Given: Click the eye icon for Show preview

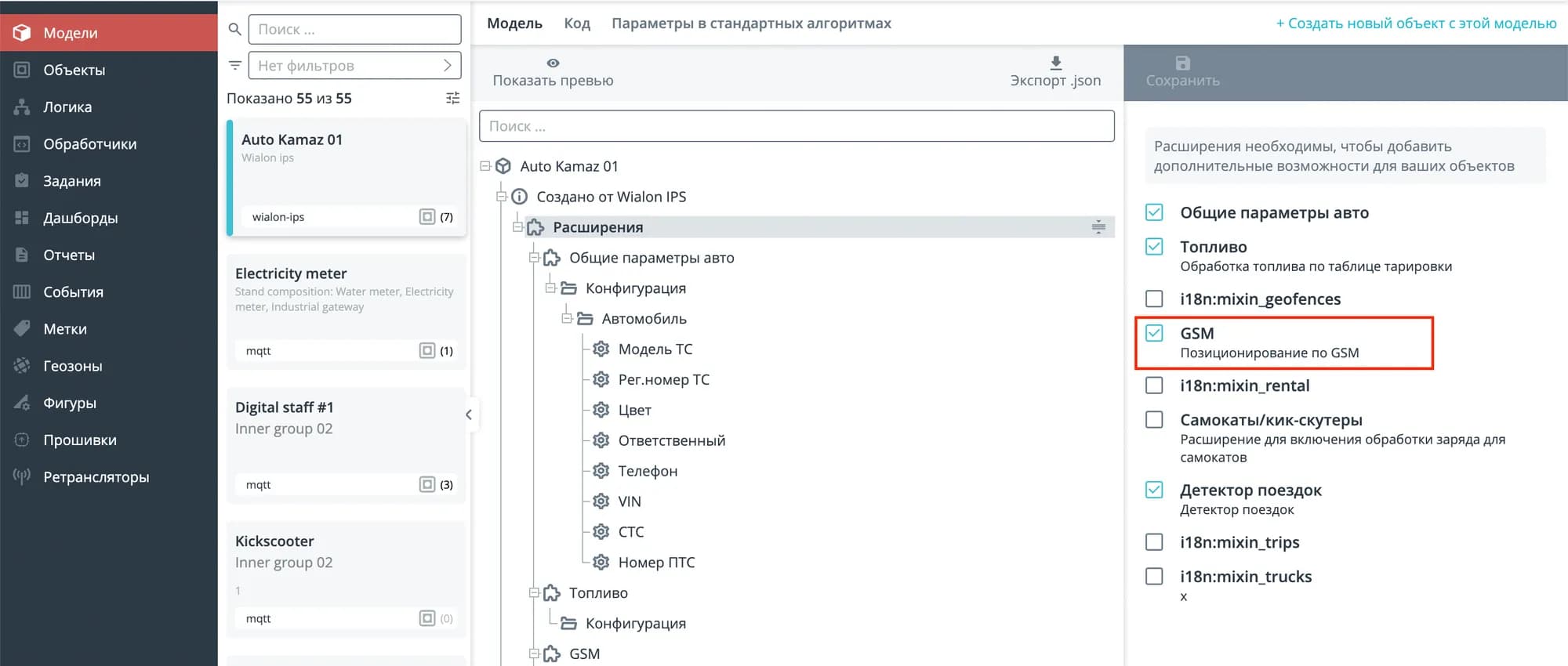Looking at the screenshot, I should [553, 63].
